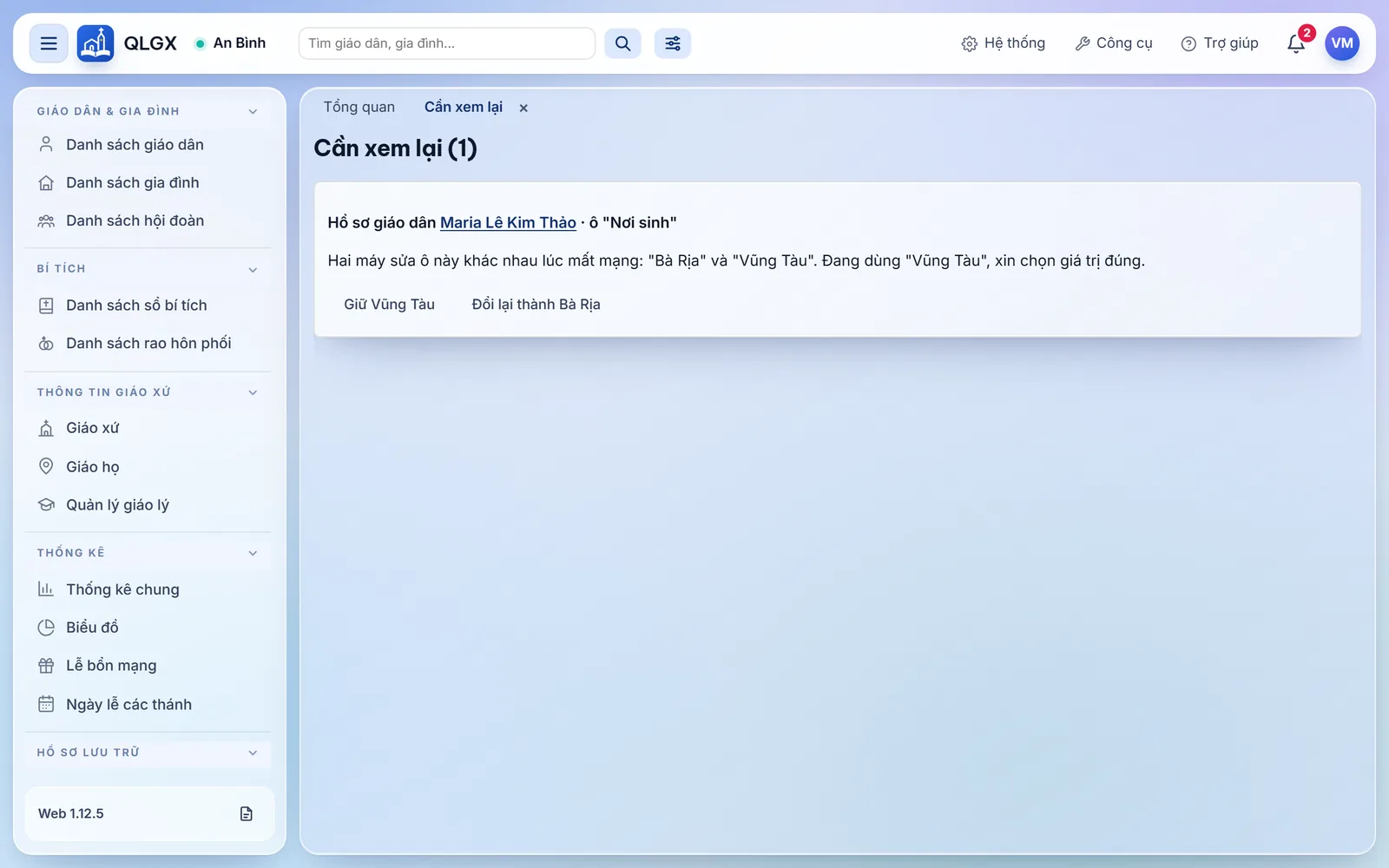1389x868 pixels.
Task: Switch to Tổng quan tab
Action: (359, 108)
